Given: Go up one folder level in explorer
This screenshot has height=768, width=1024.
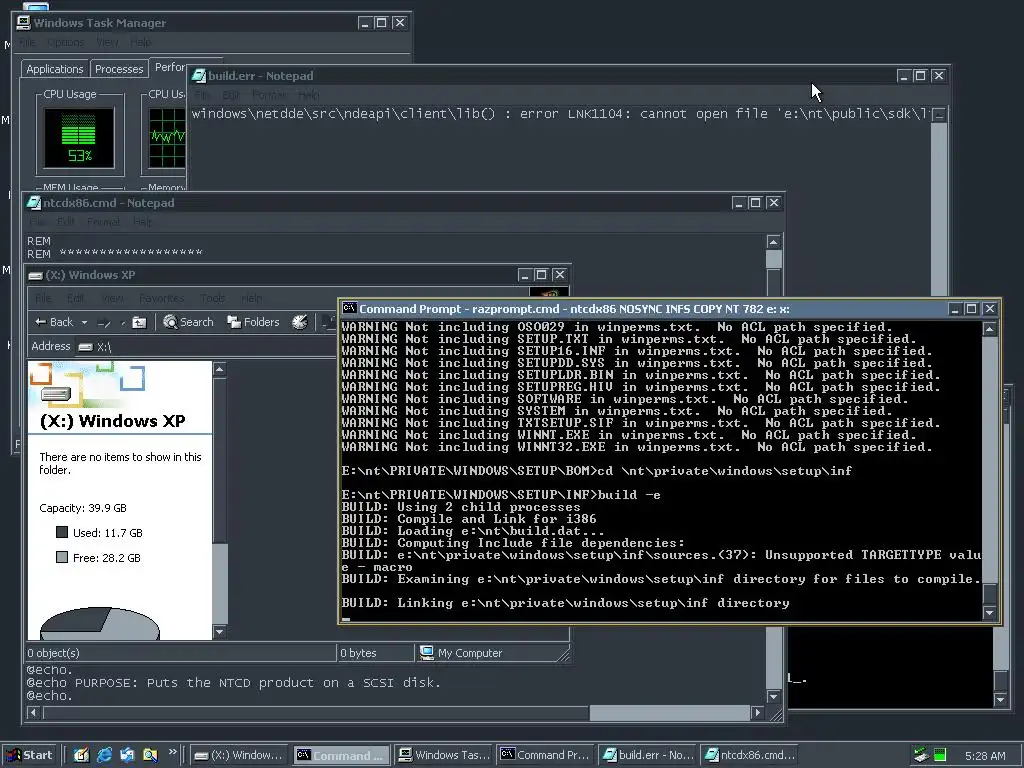Looking at the screenshot, I should pos(139,322).
